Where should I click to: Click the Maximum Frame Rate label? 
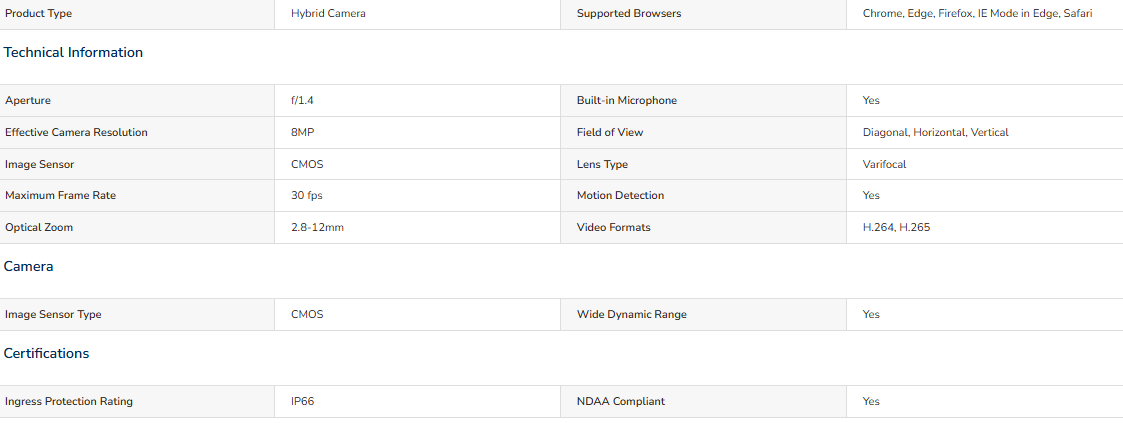(x=60, y=195)
